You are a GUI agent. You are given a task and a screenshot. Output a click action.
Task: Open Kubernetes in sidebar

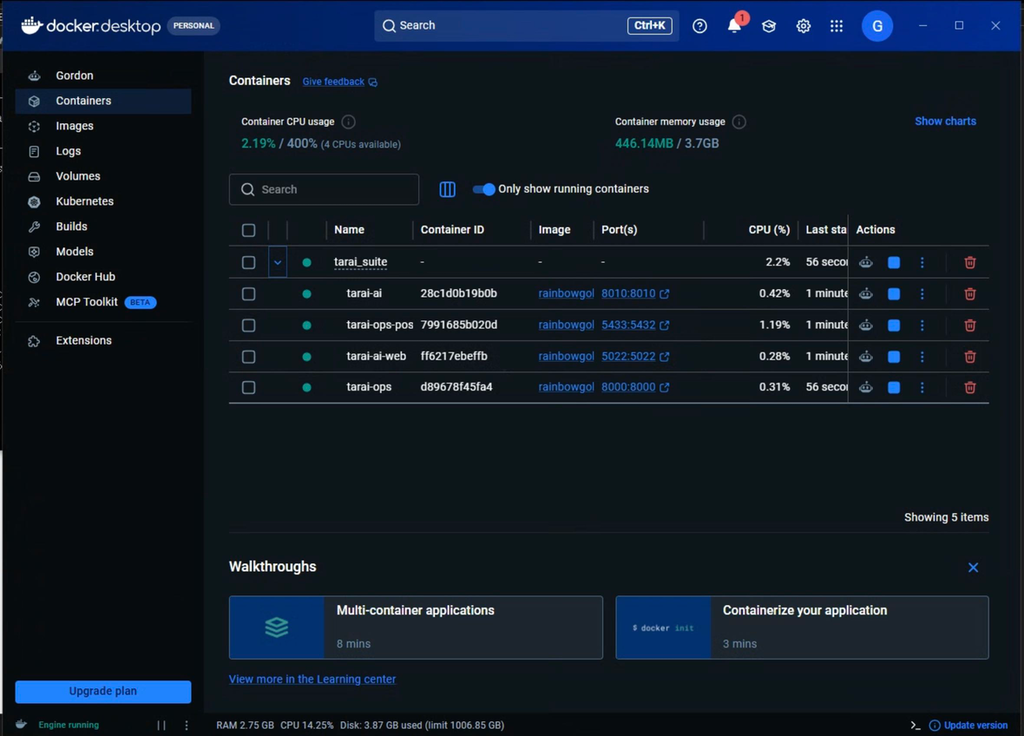[103, 202]
